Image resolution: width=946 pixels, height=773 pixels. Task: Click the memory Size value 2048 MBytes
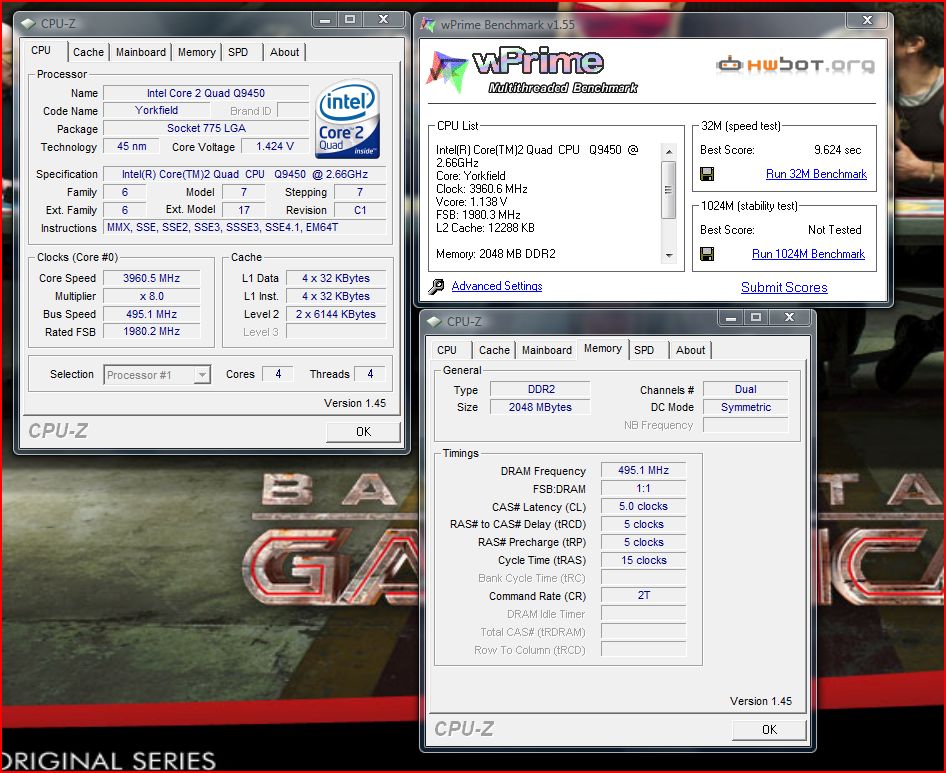point(540,407)
